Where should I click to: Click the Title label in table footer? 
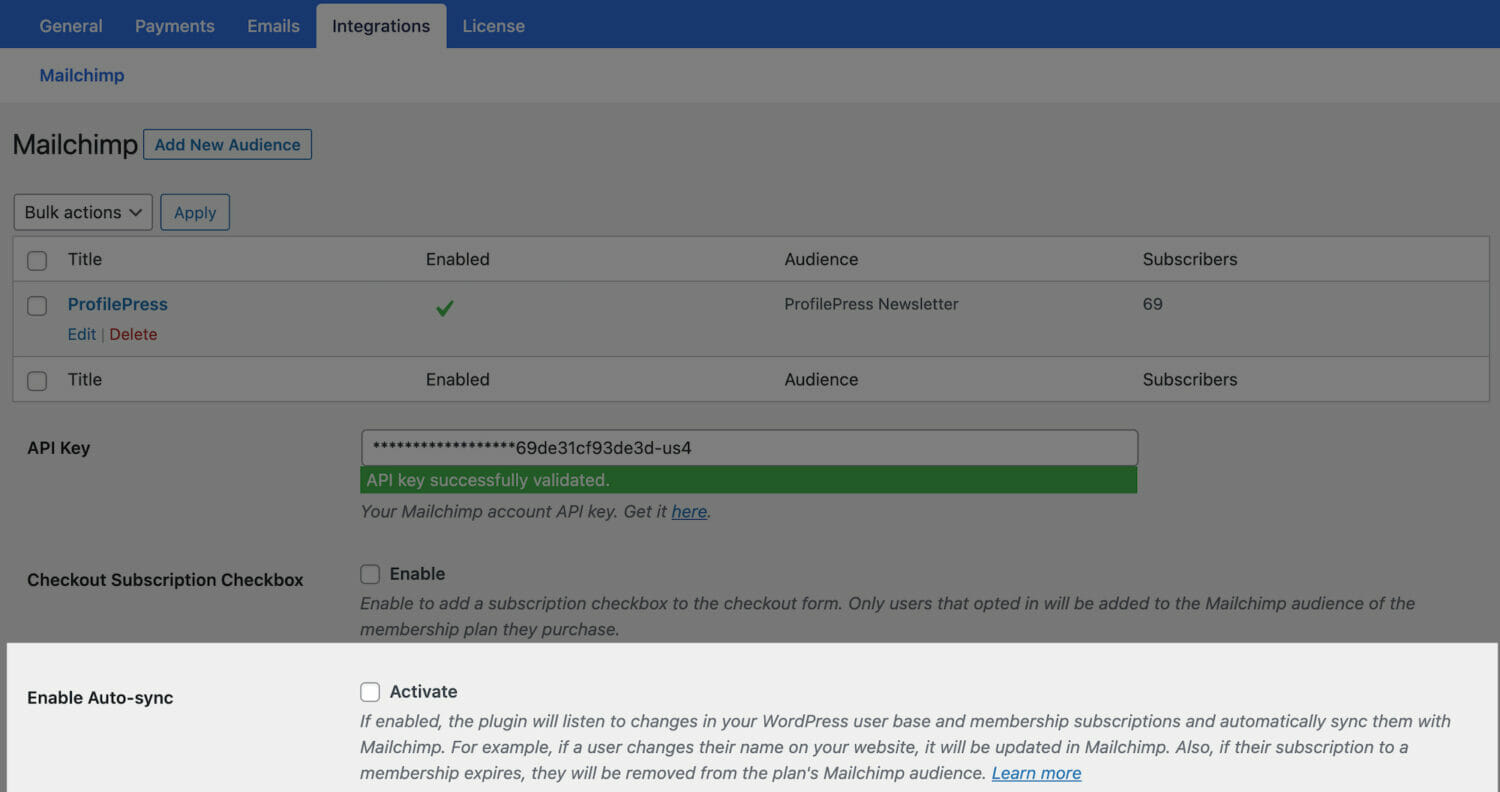coord(85,379)
